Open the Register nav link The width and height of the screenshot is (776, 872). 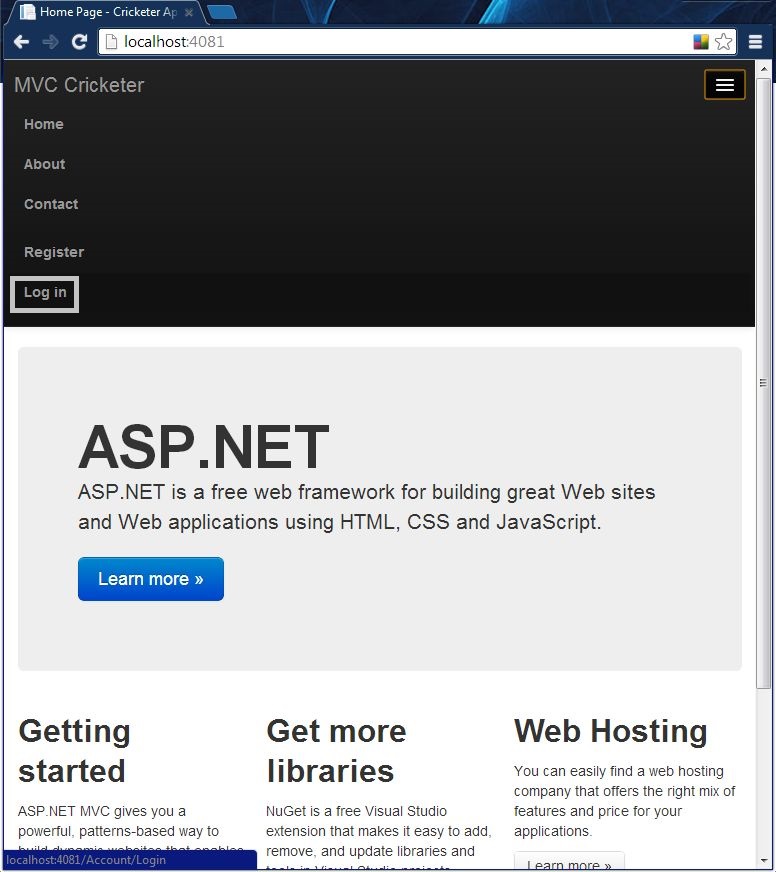(x=54, y=252)
